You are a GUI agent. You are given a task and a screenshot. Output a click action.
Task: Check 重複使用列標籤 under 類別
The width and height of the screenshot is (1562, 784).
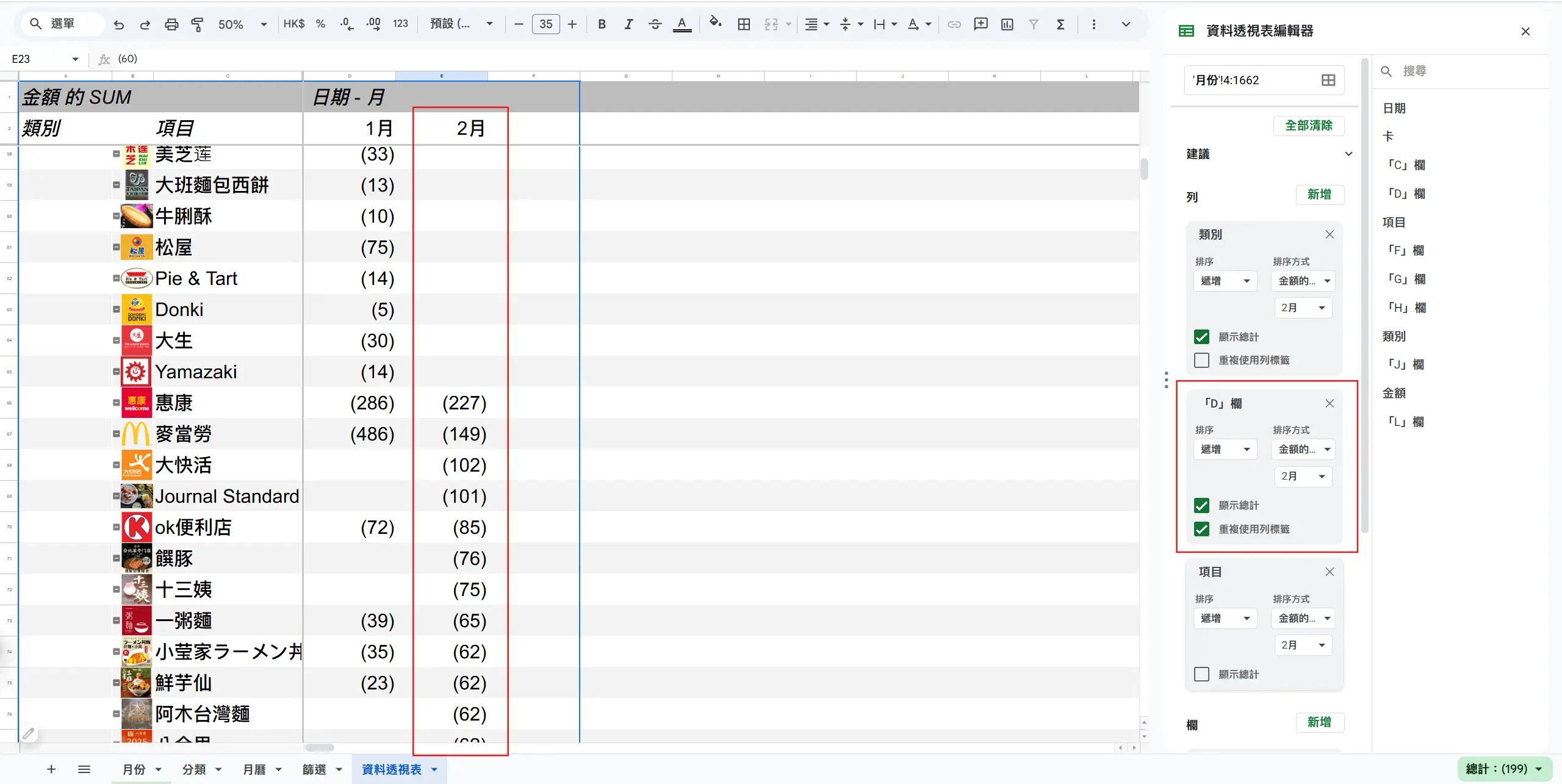(x=1201, y=360)
